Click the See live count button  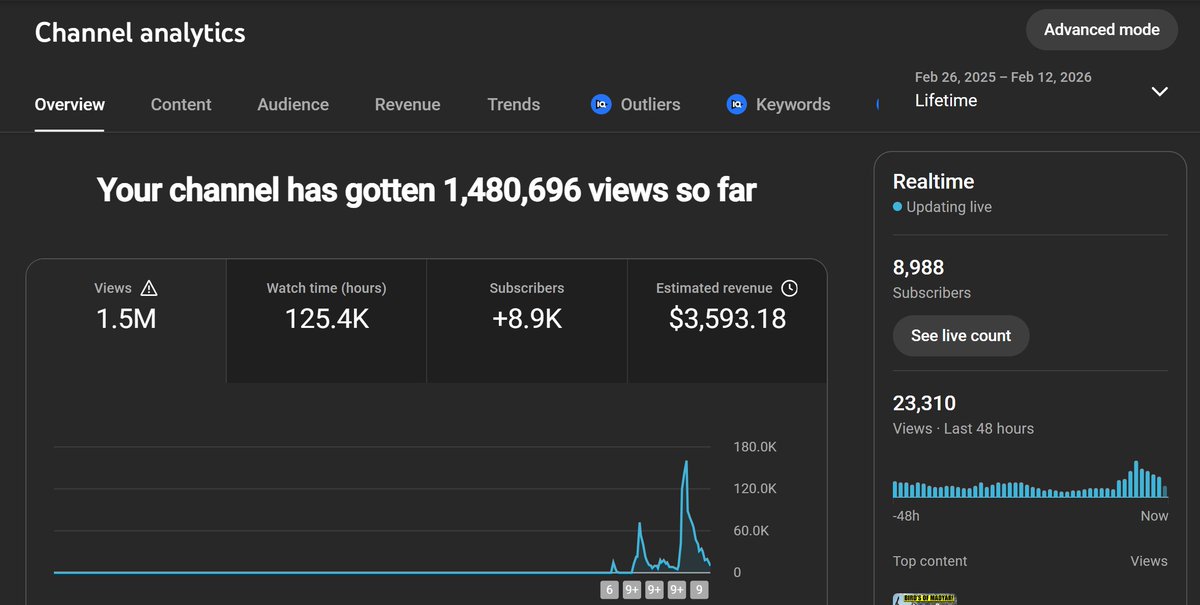tap(961, 336)
